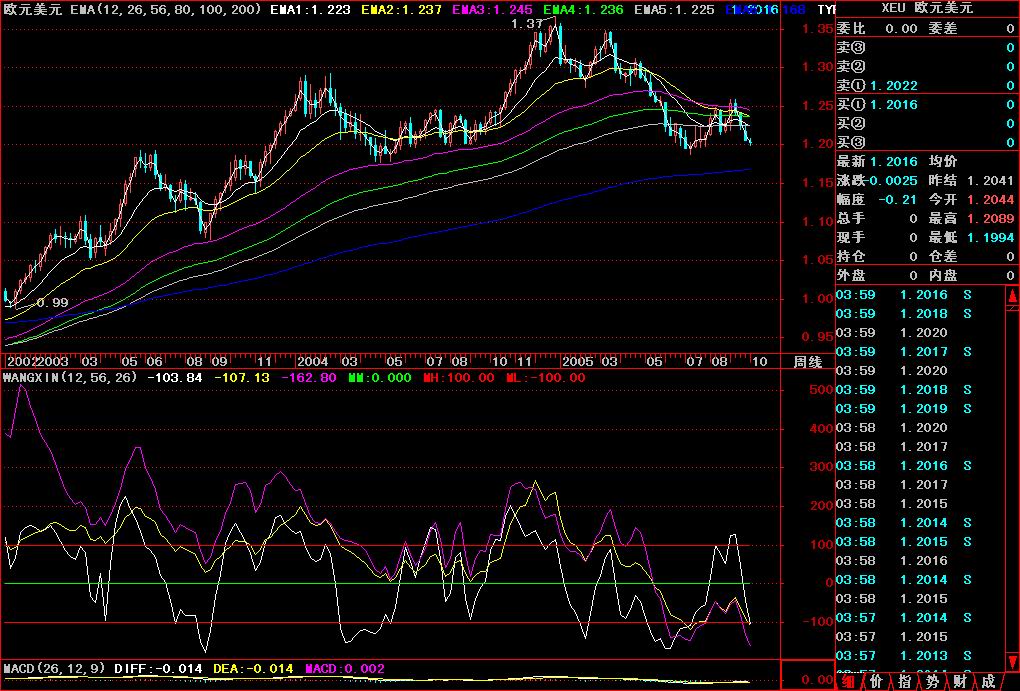Click the 最高 high price 1.2089
This screenshot has height=691, width=1020.
(x=990, y=218)
